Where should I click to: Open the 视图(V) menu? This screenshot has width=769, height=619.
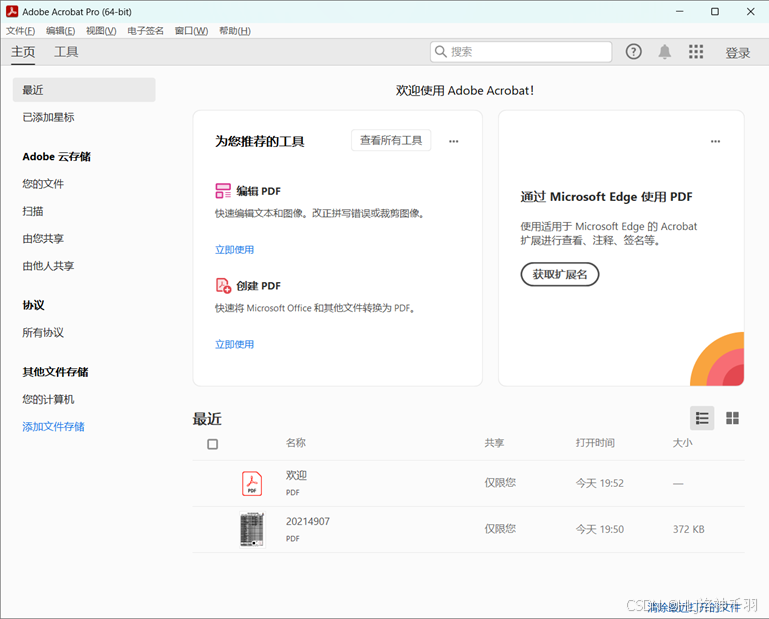pyautogui.click(x=101, y=31)
